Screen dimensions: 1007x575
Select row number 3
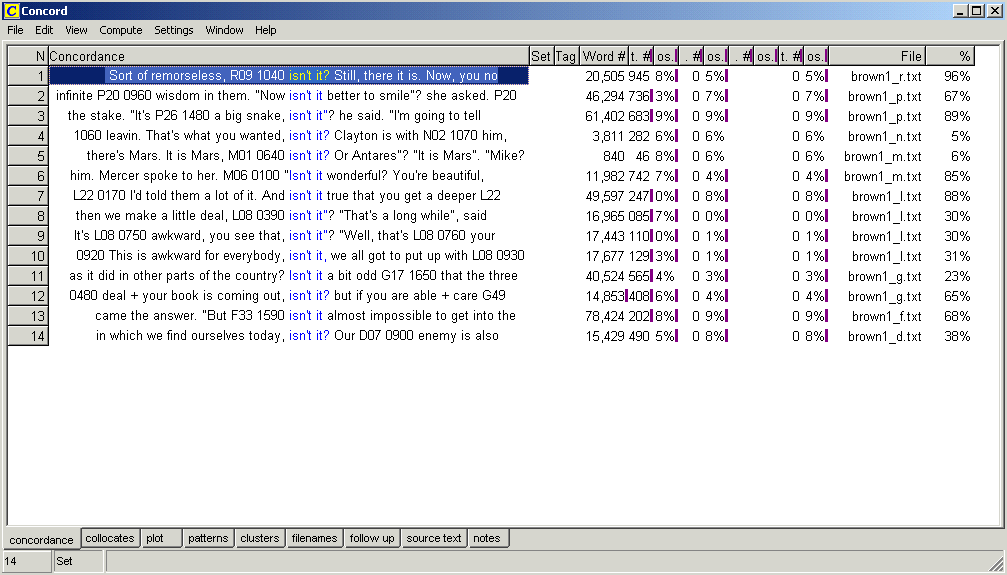coord(28,116)
